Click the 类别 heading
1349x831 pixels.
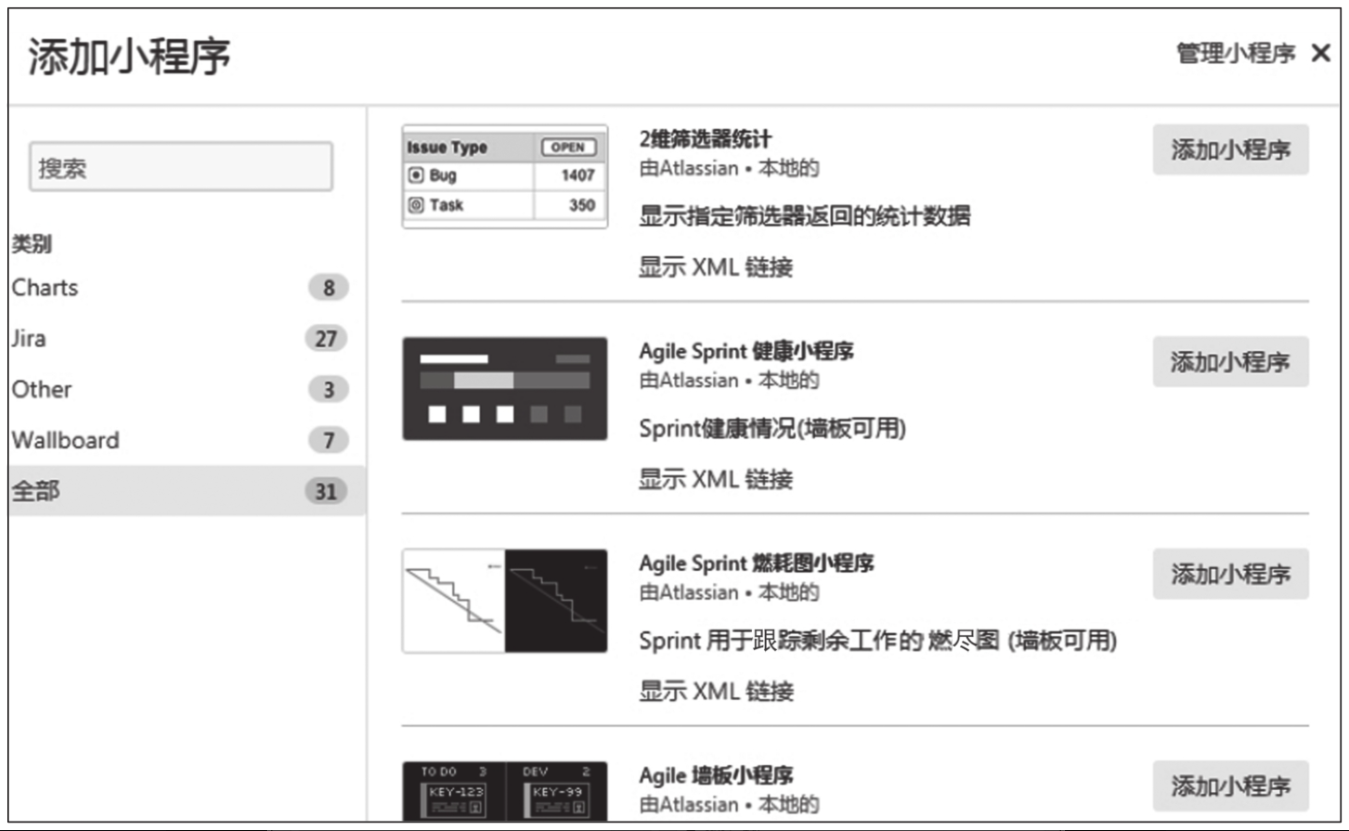click(x=31, y=243)
